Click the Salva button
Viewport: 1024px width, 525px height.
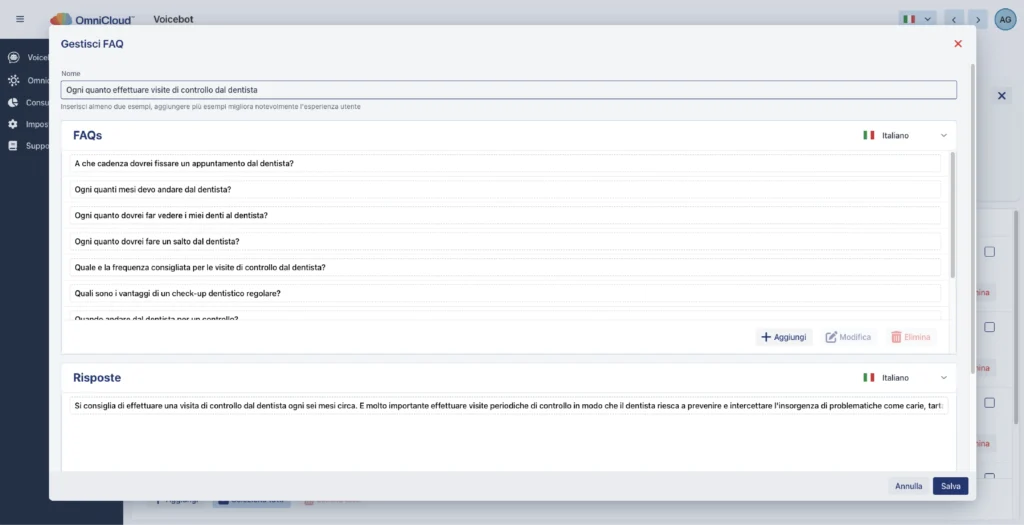[950, 486]
